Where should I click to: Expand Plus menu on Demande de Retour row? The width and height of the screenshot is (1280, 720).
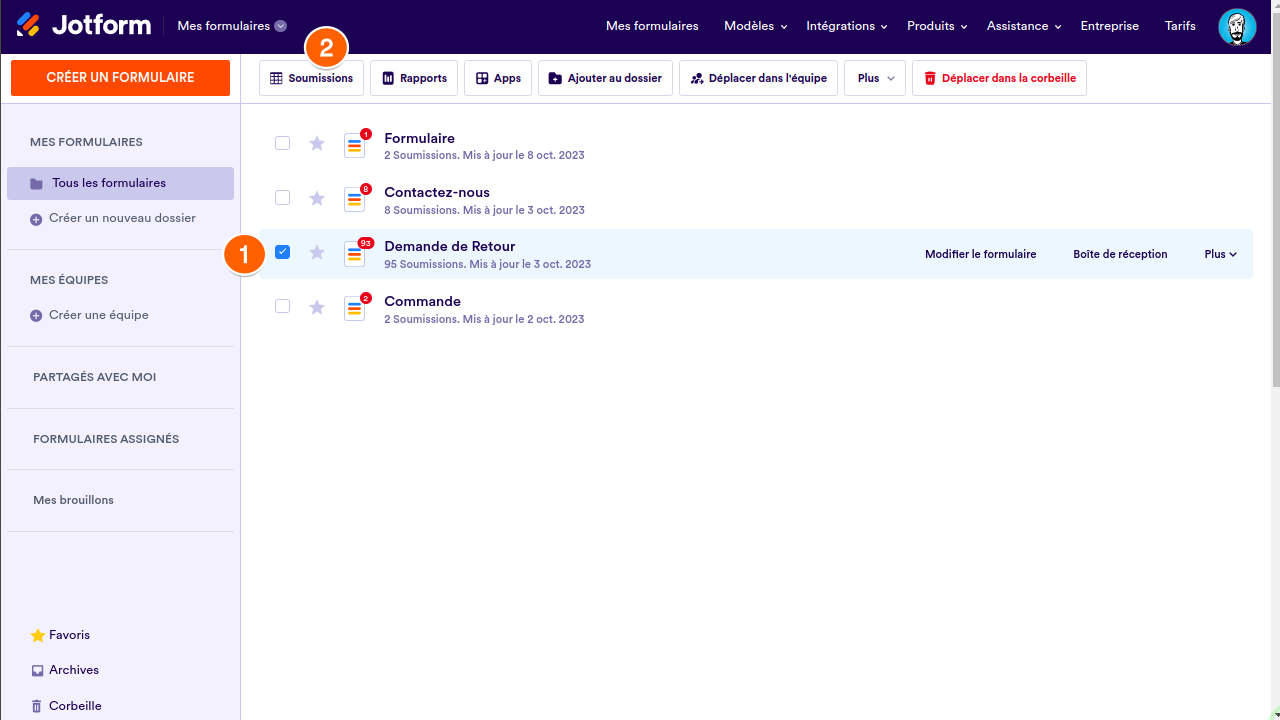tap(1221, 254)
